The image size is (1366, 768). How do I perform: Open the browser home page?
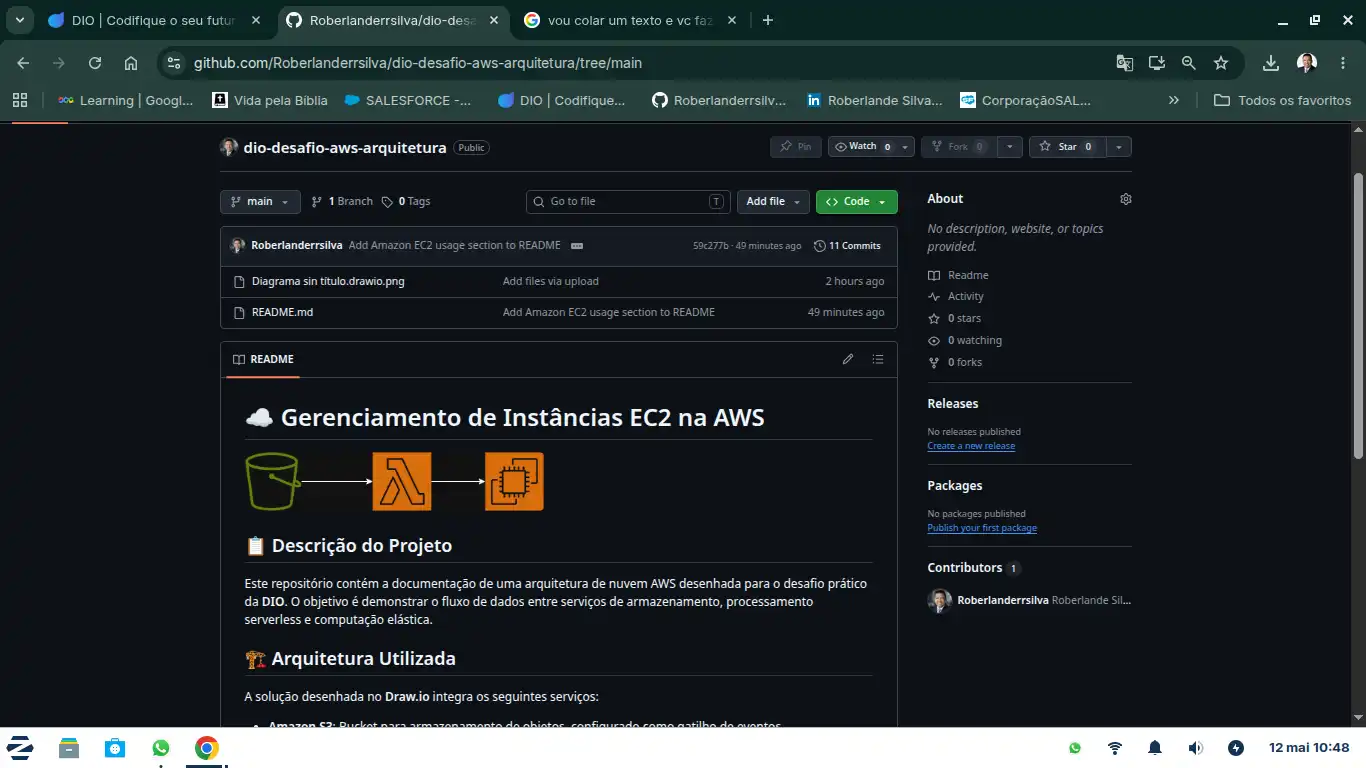coord(131,63)
